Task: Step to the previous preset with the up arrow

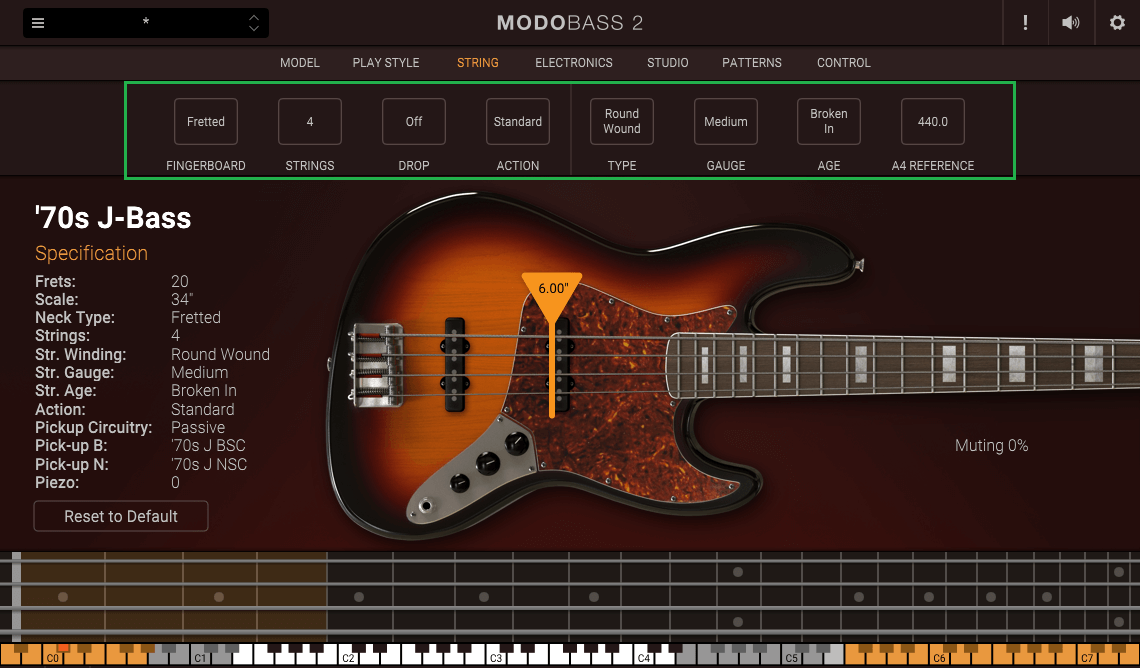Action: tap(254, 17)
